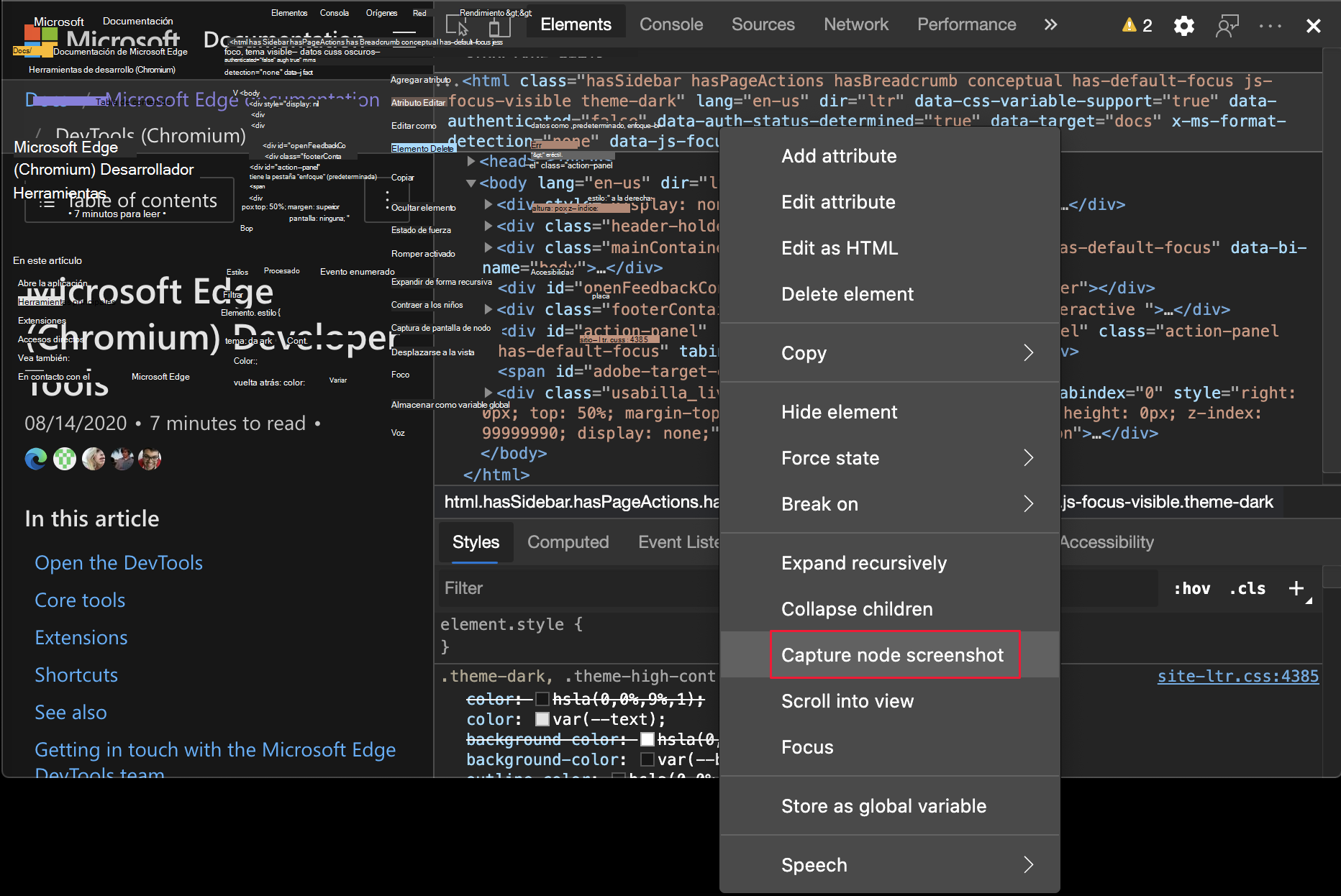Open the Copy submenu
Image resolution: width=1341 pixels, height=896 pixels.
(890, 353)
